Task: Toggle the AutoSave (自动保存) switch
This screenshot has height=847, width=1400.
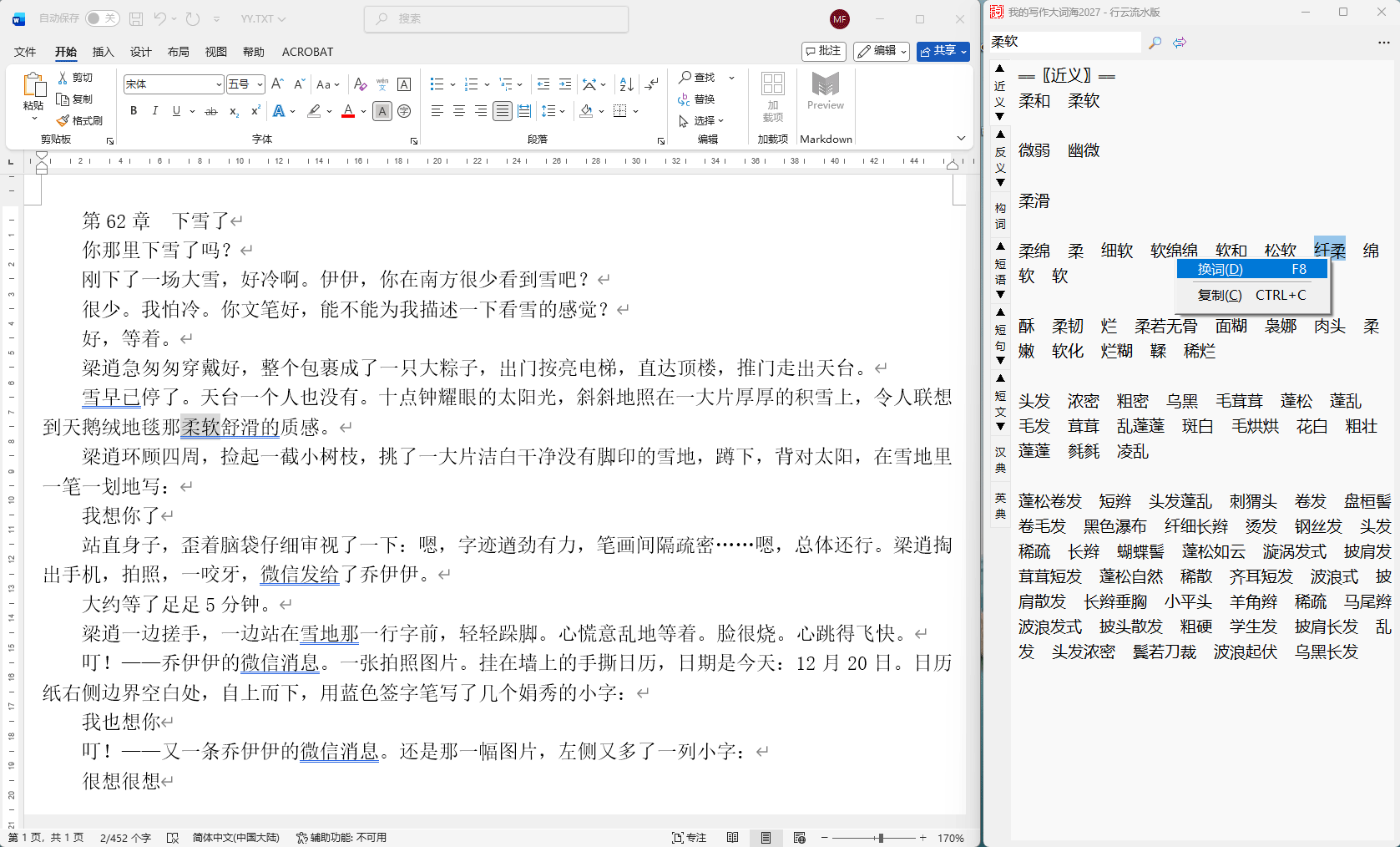Action: coord(102,18)
